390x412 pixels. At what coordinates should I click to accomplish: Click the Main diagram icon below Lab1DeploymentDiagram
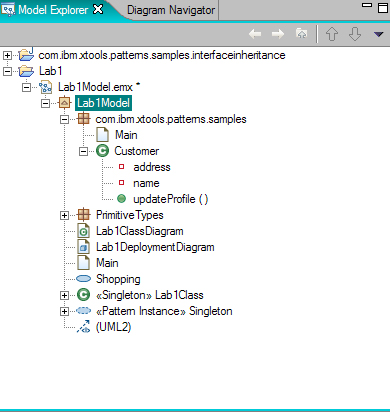(83, 263)
